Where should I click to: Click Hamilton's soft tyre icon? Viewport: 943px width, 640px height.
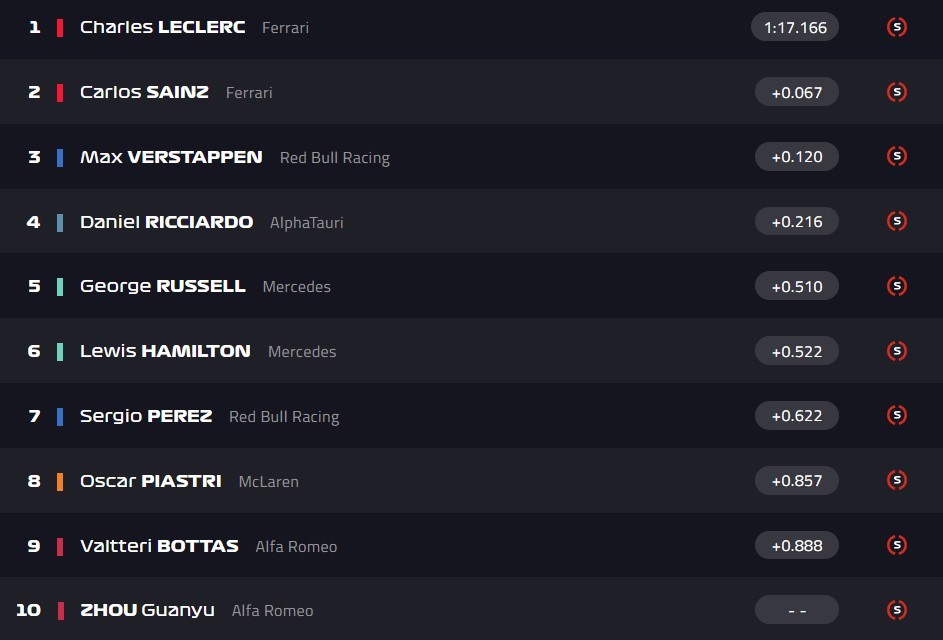tap(897, 351)
